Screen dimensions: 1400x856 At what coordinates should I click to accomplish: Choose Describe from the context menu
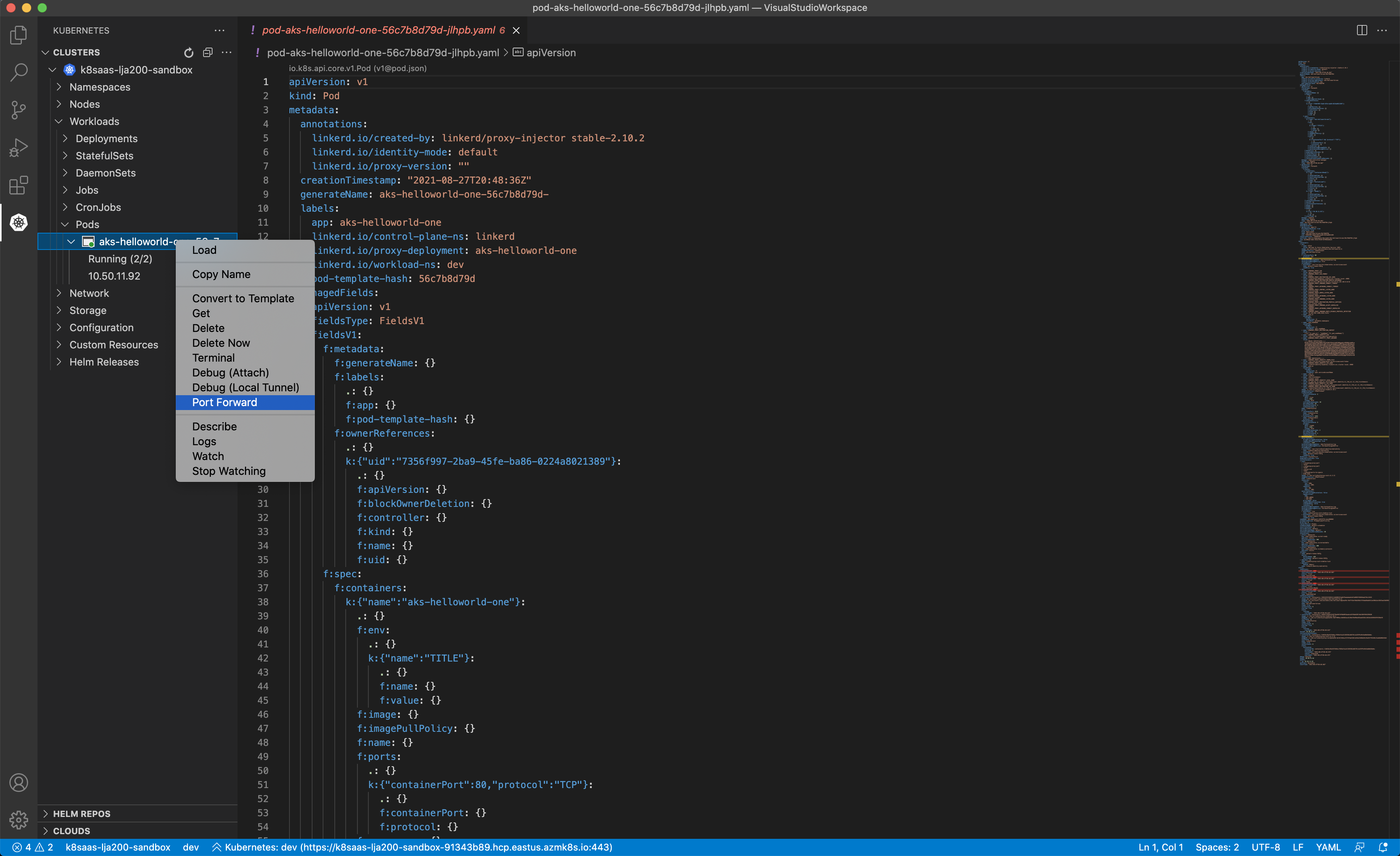(245, 426)
